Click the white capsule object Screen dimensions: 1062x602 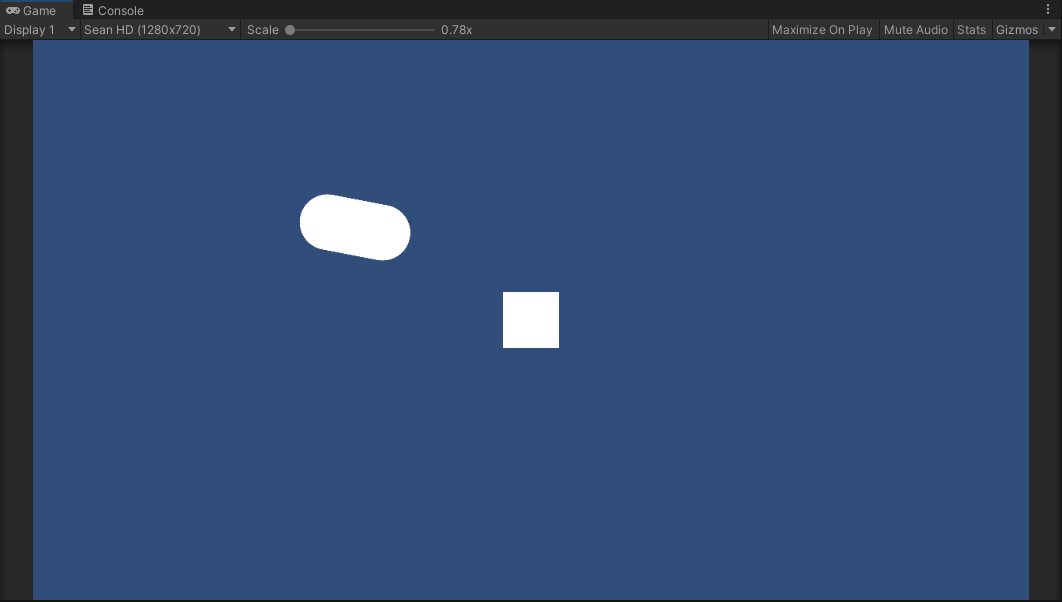click(x=355, y=228)
